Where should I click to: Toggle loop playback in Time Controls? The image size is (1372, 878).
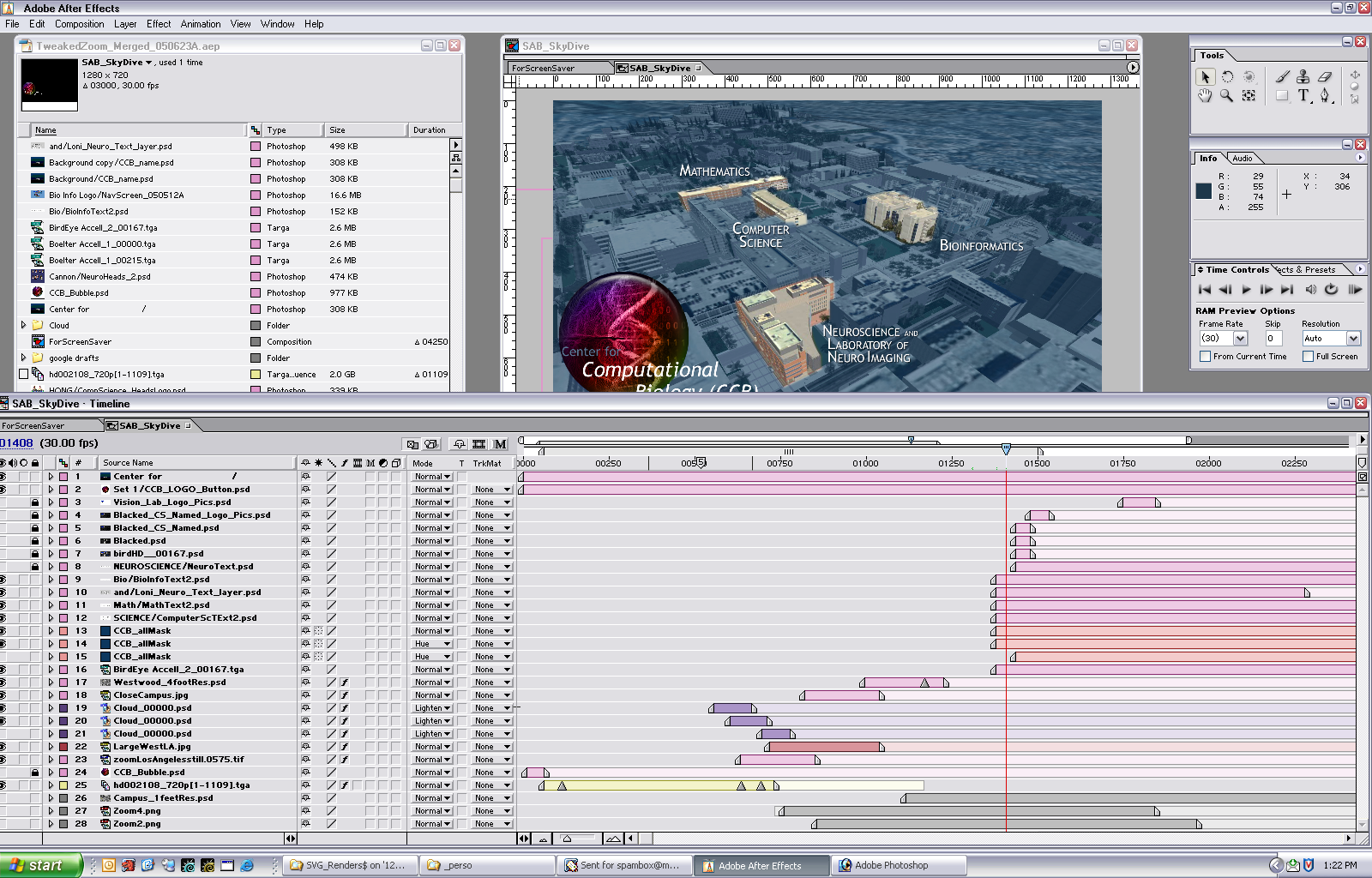point(1332,290)
